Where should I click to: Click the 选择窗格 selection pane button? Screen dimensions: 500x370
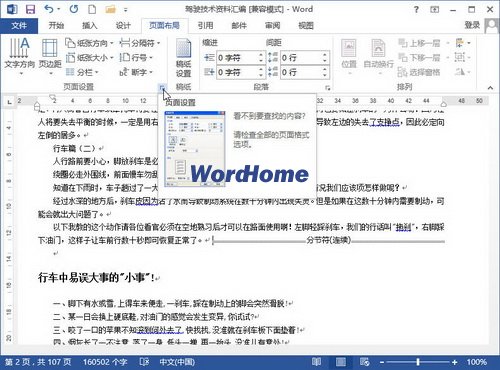[x=419, y=72]
